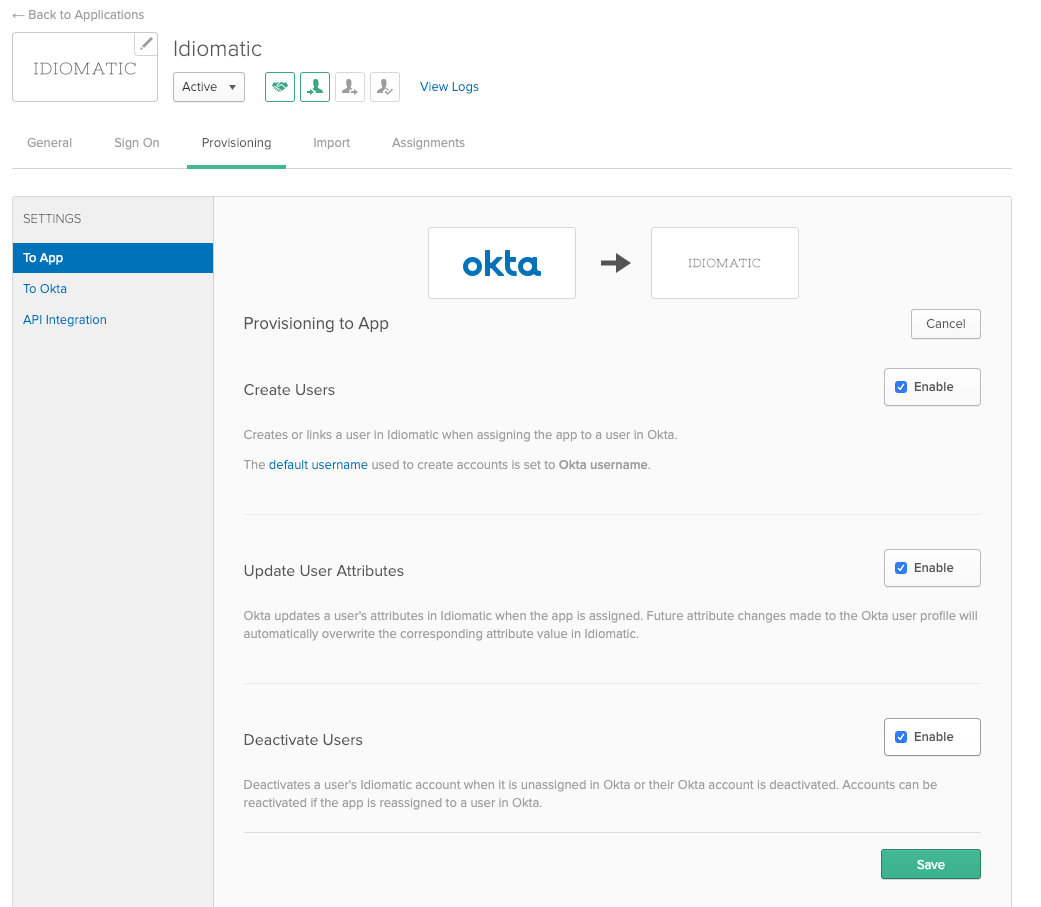
Task: Toggle the Create Users Enable checkbox
Action: [x=901, y=387]
